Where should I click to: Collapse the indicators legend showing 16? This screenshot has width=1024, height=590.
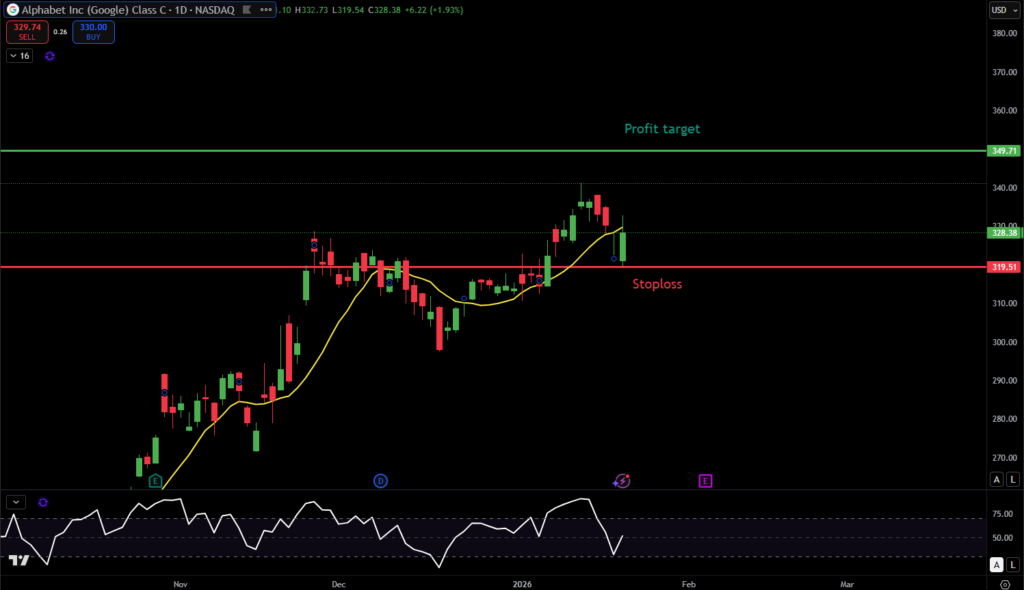20,56
